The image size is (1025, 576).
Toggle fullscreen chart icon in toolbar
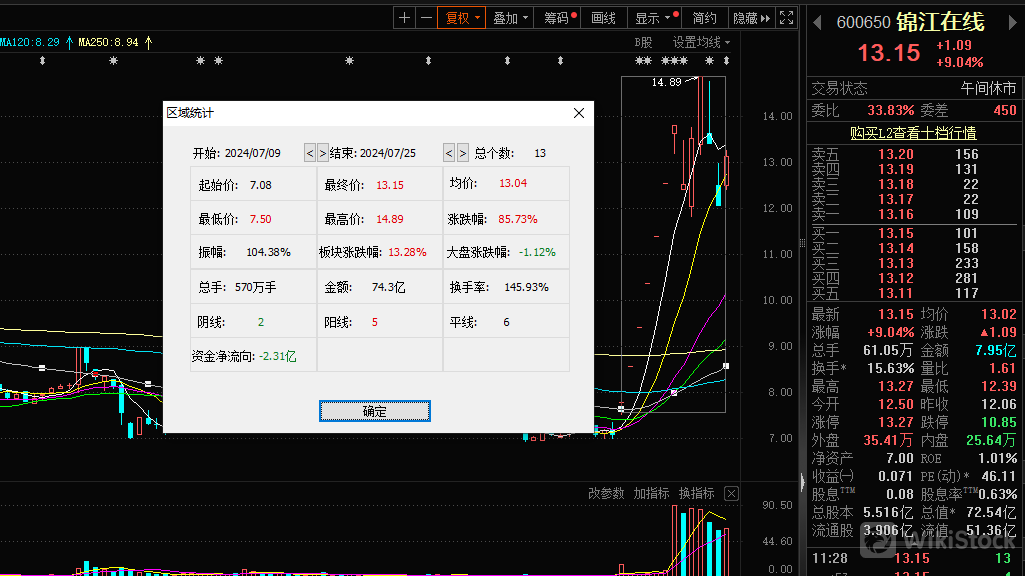(788, 18)
